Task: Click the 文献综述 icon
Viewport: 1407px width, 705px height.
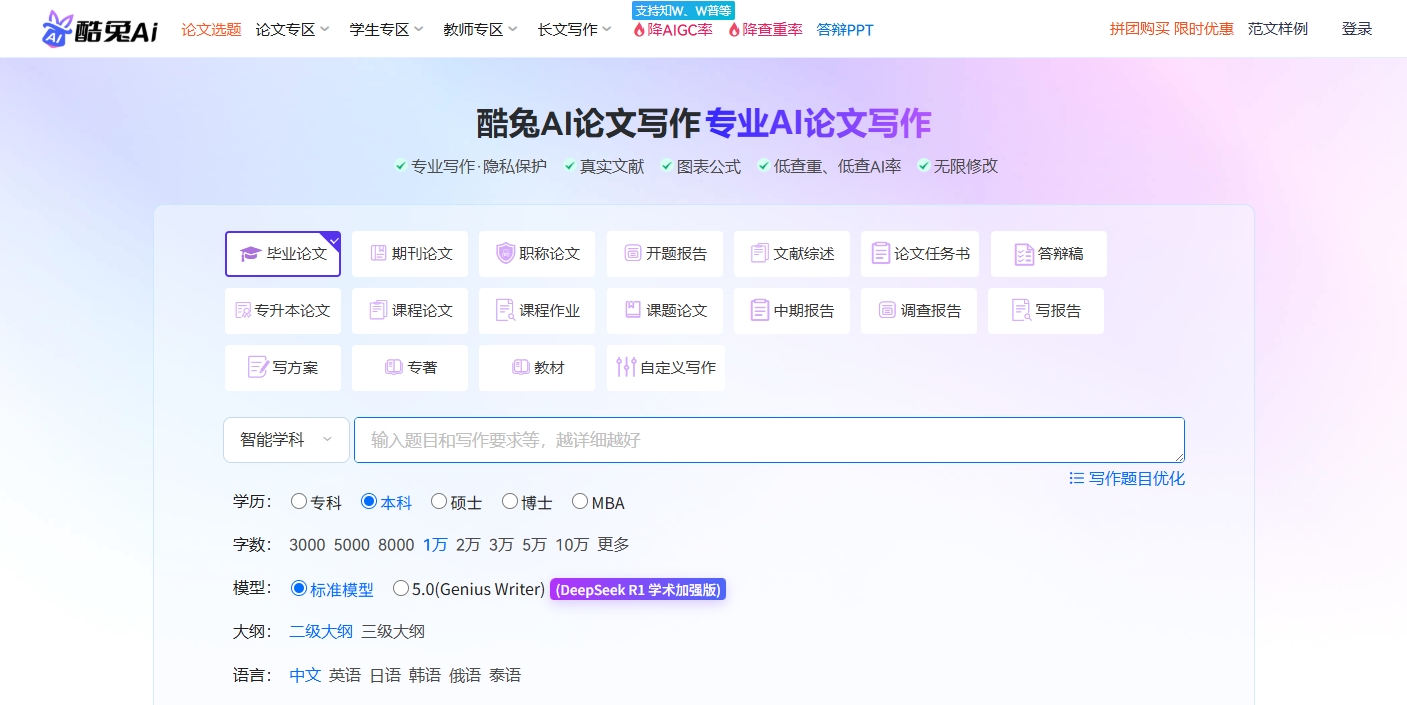Action: (760, 253)
